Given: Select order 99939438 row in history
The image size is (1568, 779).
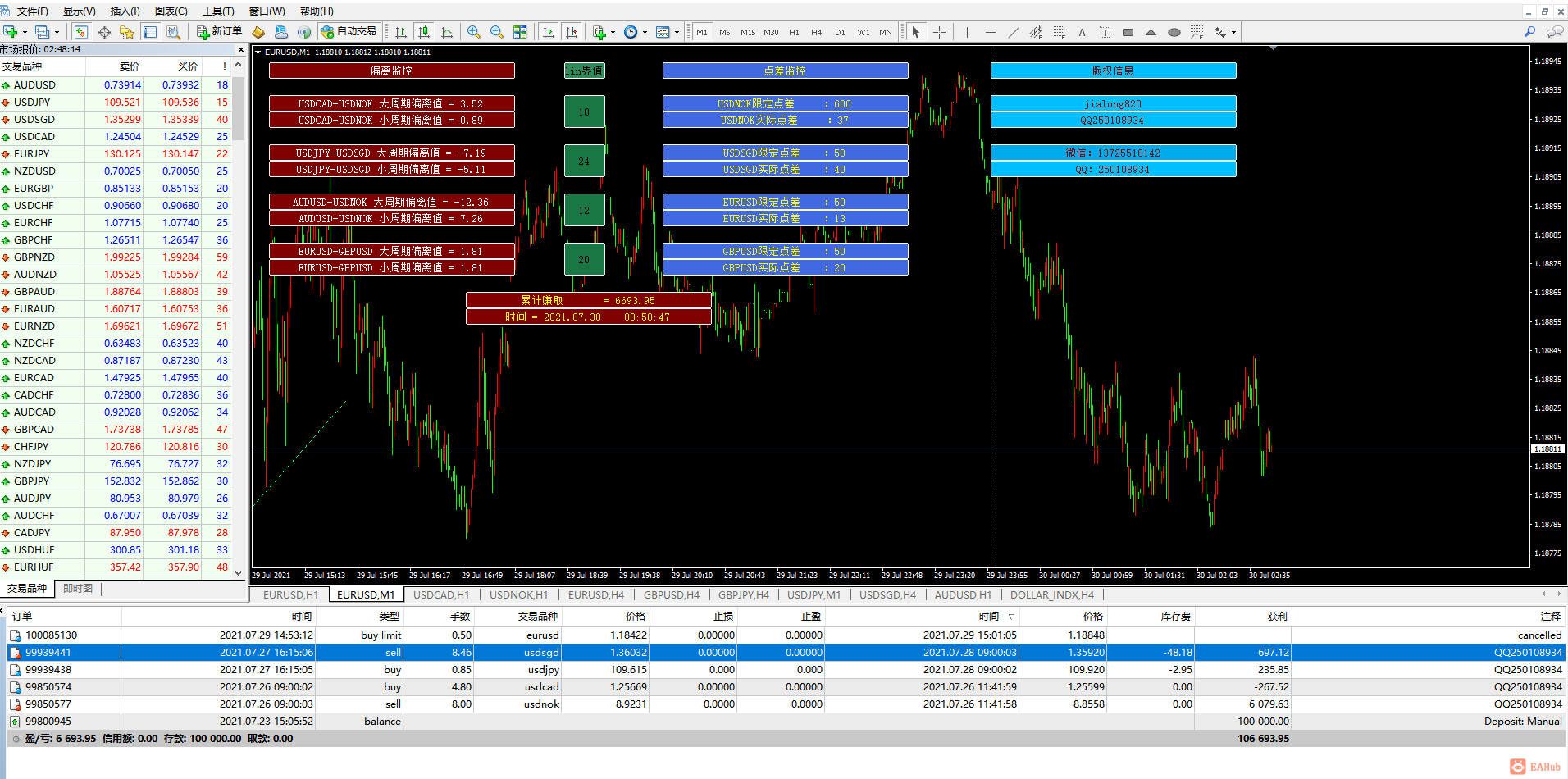Looking at the screenshot, I should (786, 670).
